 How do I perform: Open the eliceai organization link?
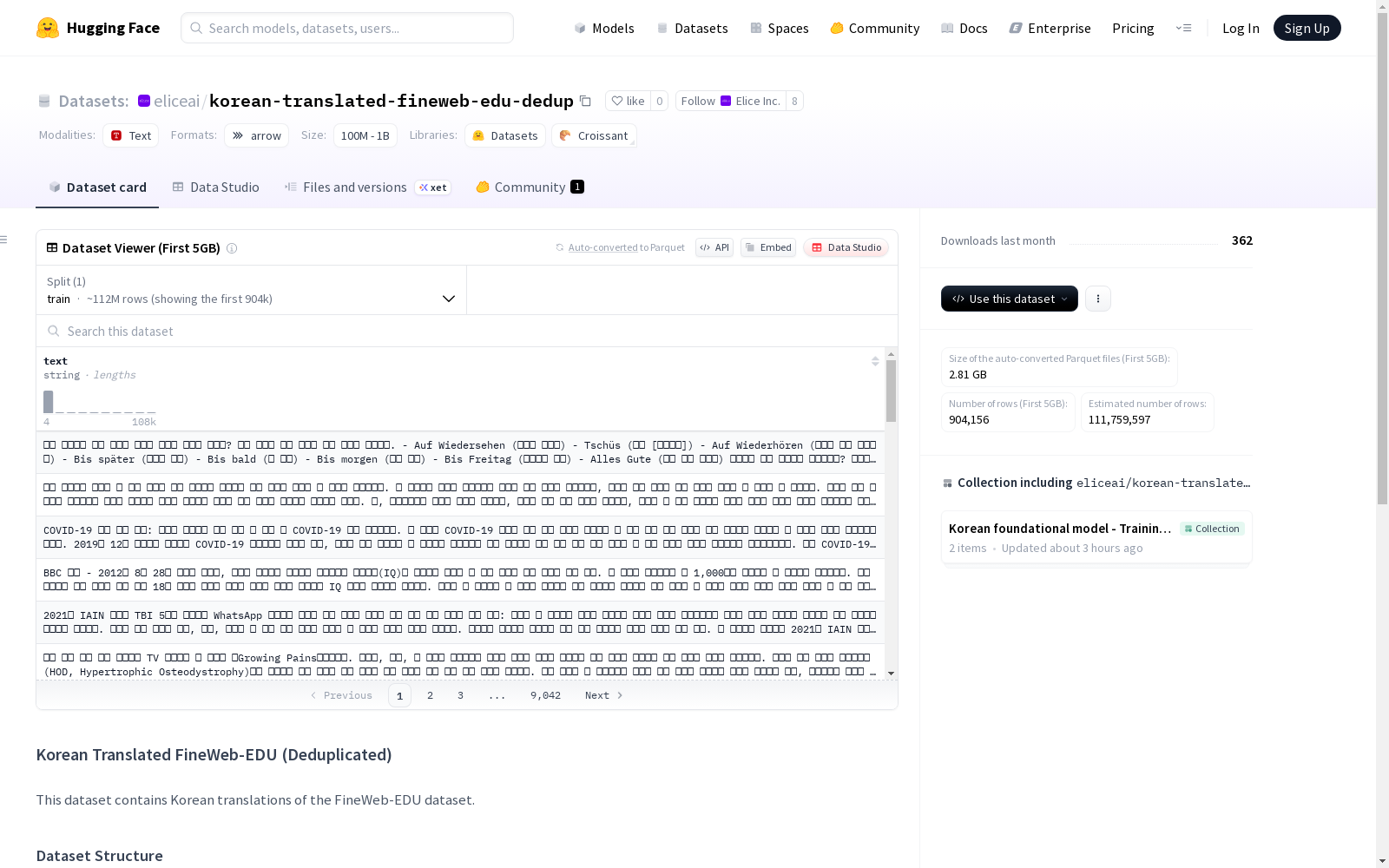176,101
